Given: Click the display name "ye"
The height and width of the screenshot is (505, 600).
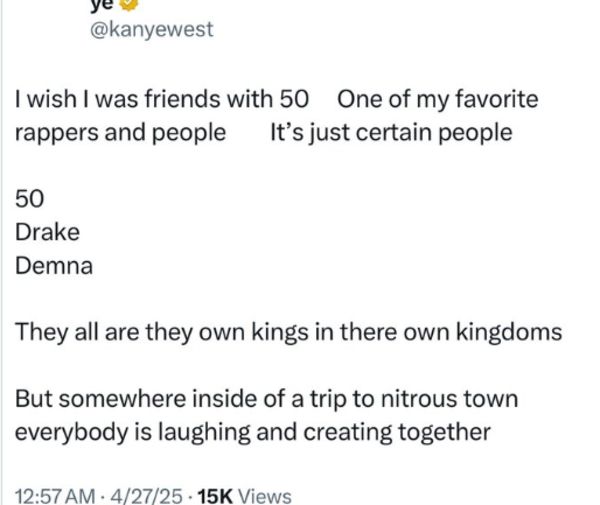Looking at the screenshot, I should tap(102, 5).
